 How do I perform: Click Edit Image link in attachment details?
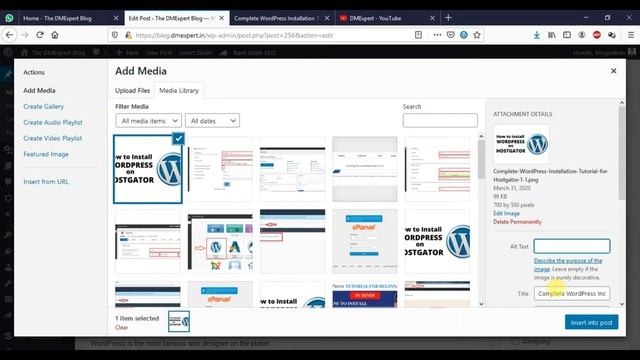pyautogui.click(x=506, y=213)
